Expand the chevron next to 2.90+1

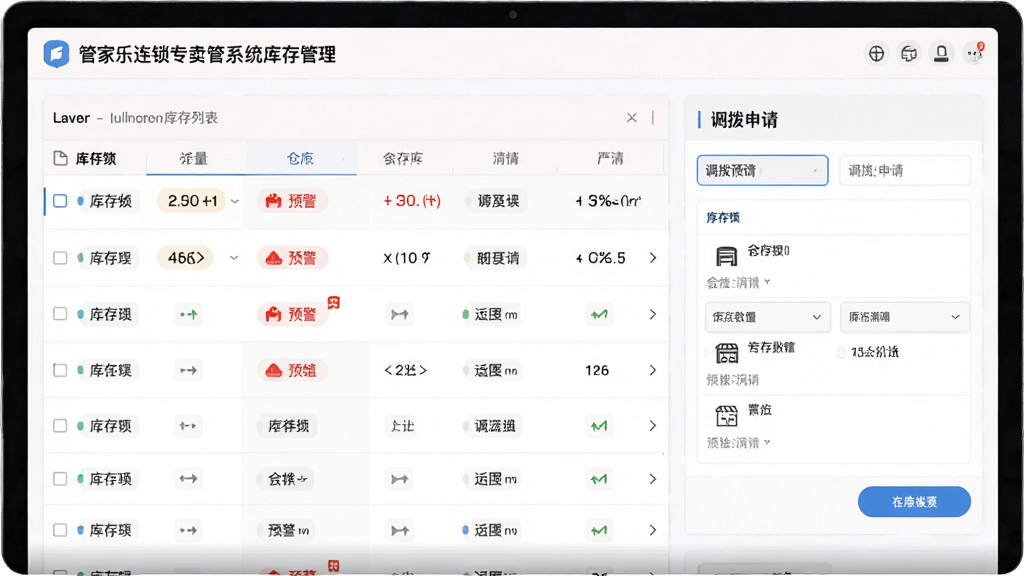pyautogui.click(x=235, y=201)
